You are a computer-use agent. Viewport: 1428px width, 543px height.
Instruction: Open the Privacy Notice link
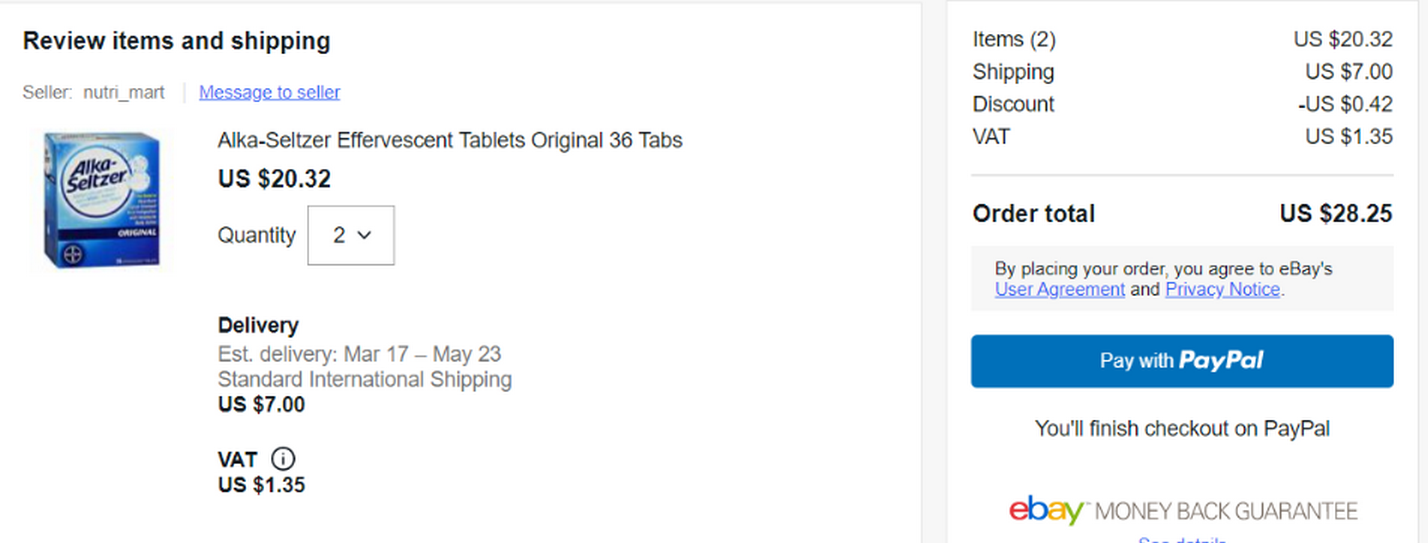point(1222,289)
